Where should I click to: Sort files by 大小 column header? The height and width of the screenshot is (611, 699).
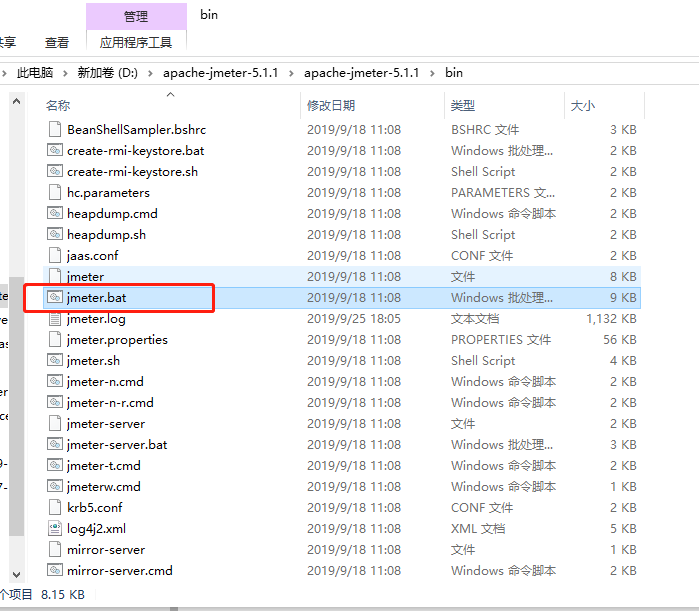click(x=583, y=106)
